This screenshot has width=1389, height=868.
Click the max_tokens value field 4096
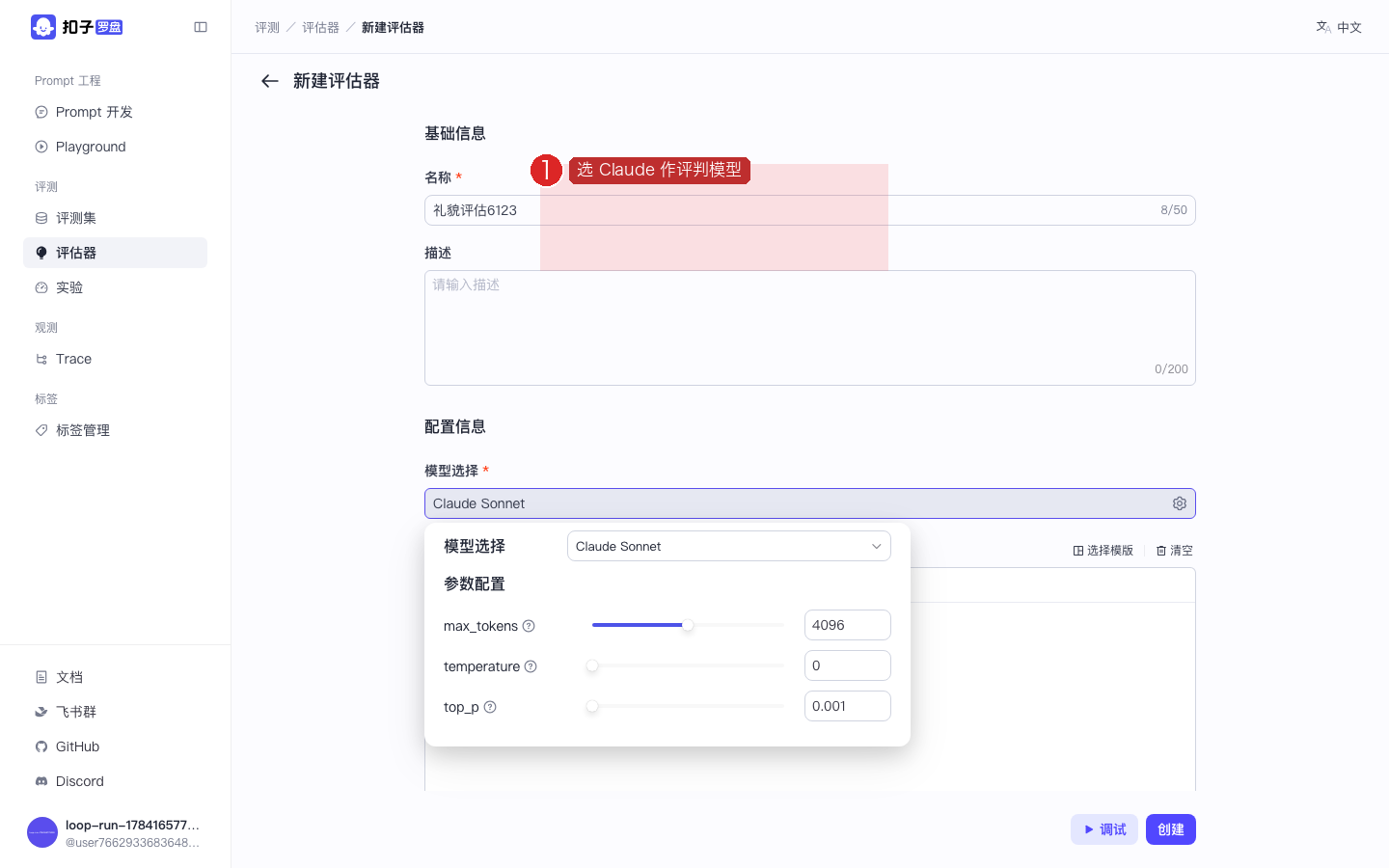848,625
